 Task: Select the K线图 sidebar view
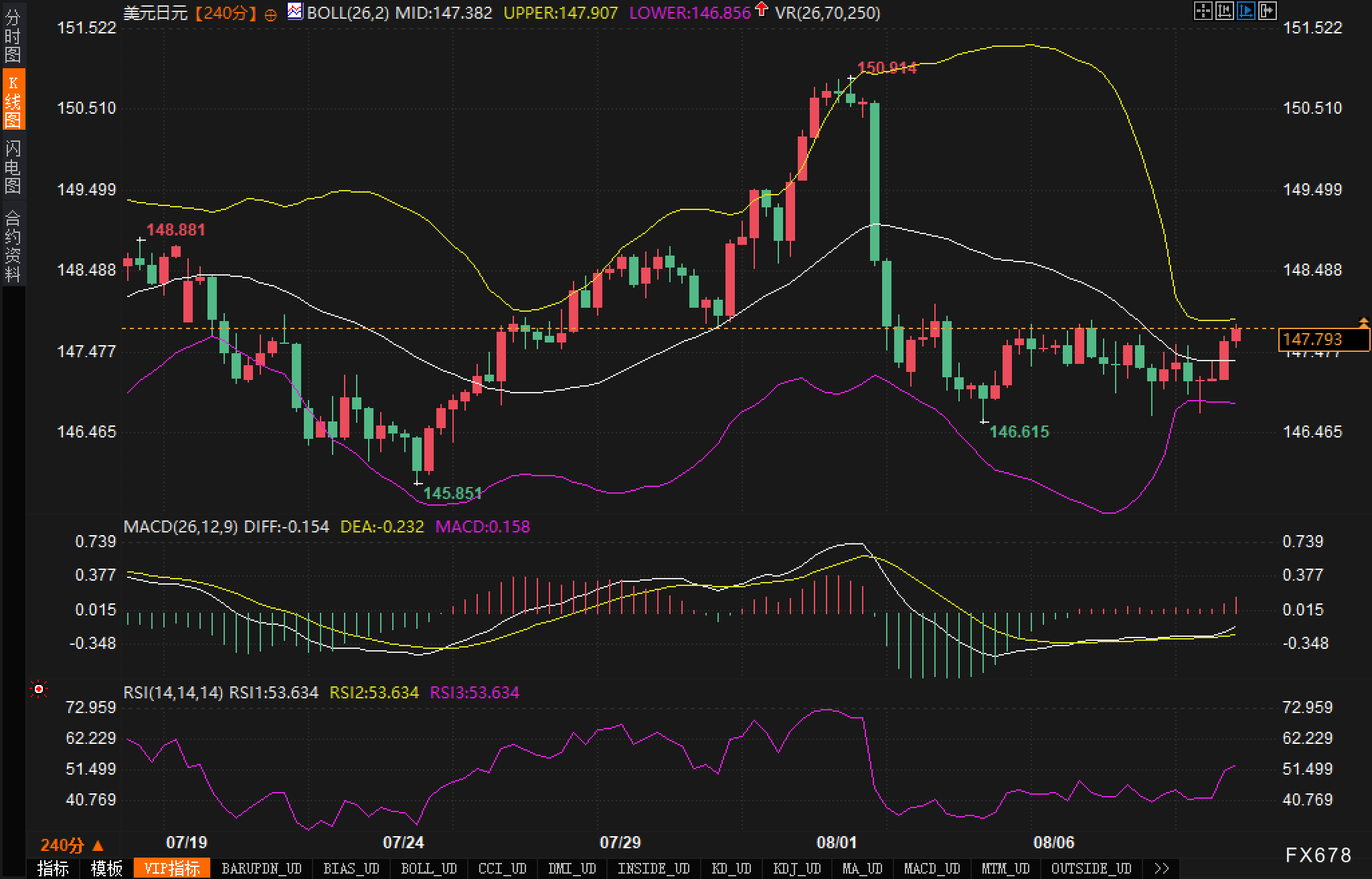coord(13,100)
